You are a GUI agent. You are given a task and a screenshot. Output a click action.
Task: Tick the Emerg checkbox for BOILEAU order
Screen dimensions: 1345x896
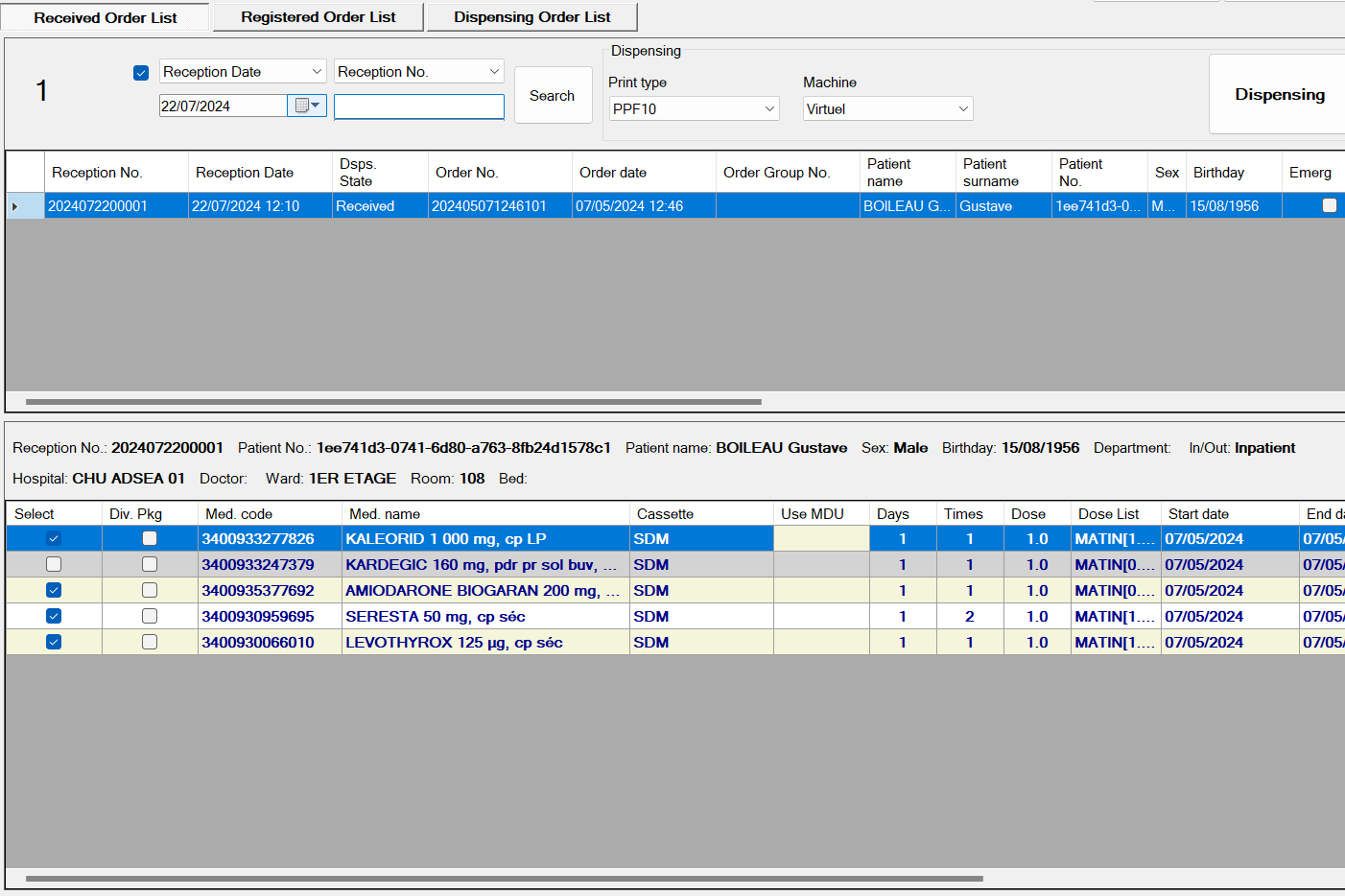pyautogui.click(x=1329, y=205)
